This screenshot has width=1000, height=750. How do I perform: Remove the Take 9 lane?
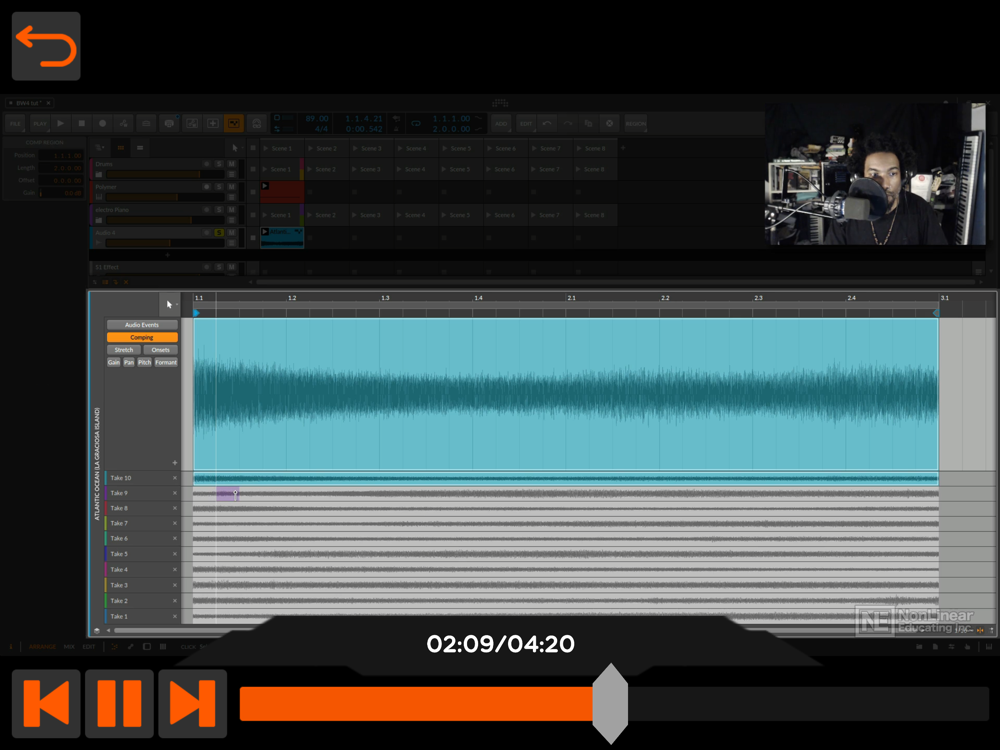175,493
